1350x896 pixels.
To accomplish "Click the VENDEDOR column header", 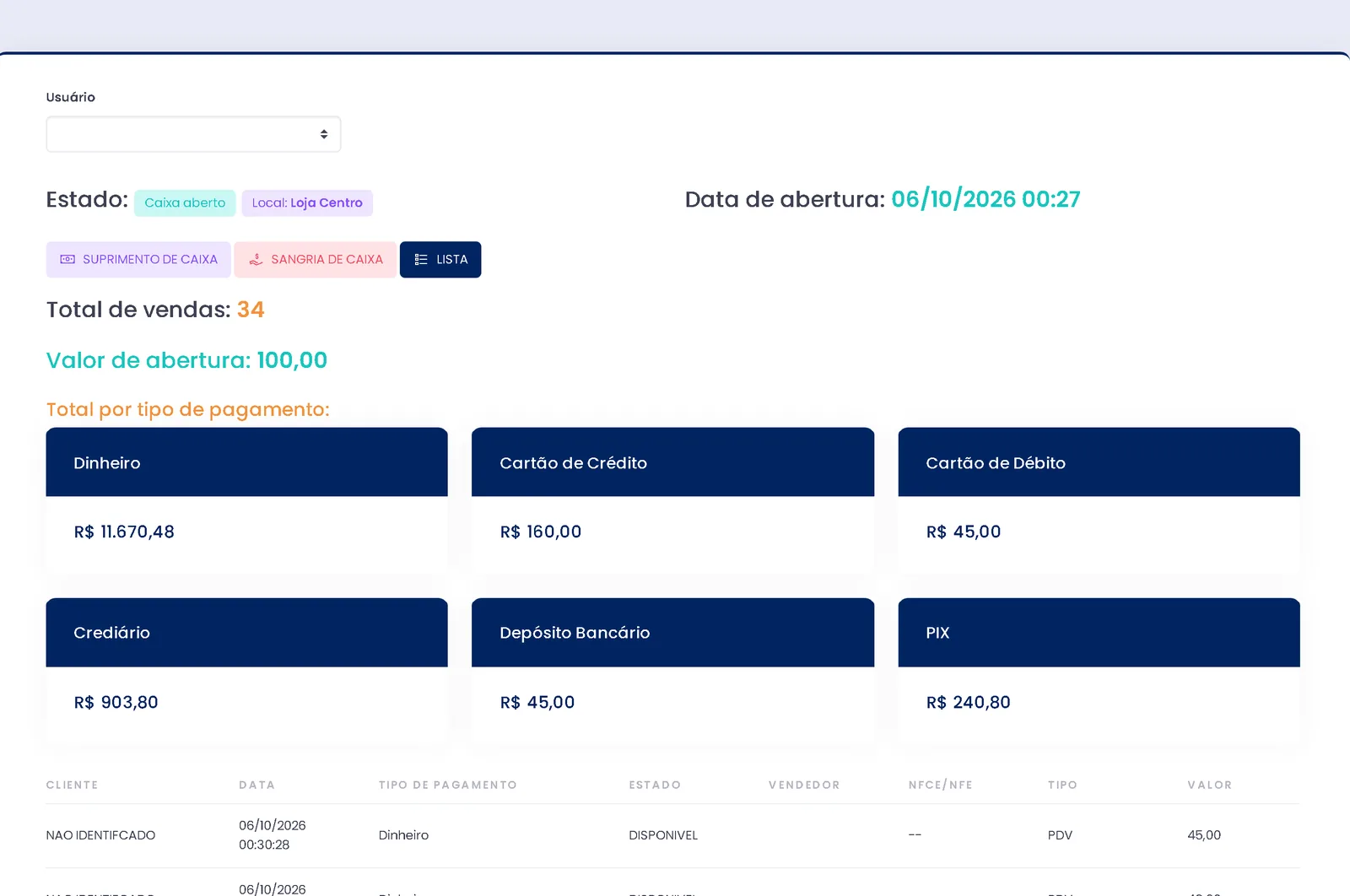I will pos(804,785).
